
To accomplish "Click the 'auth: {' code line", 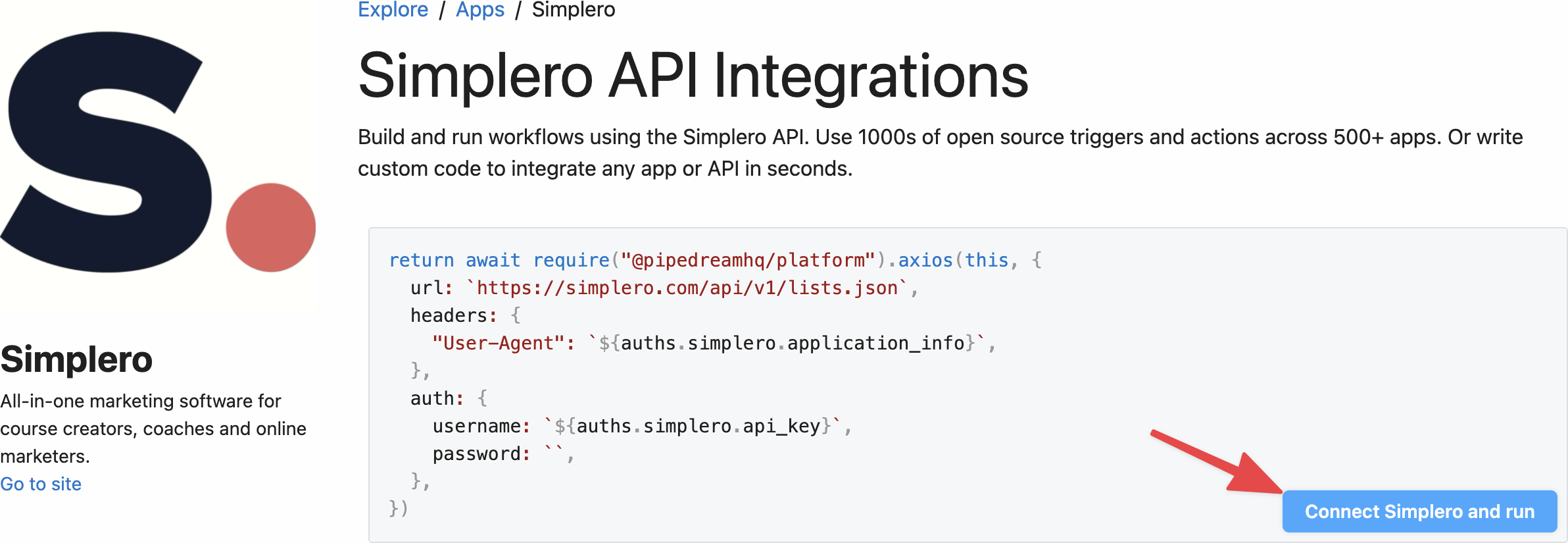I will 449,398.
